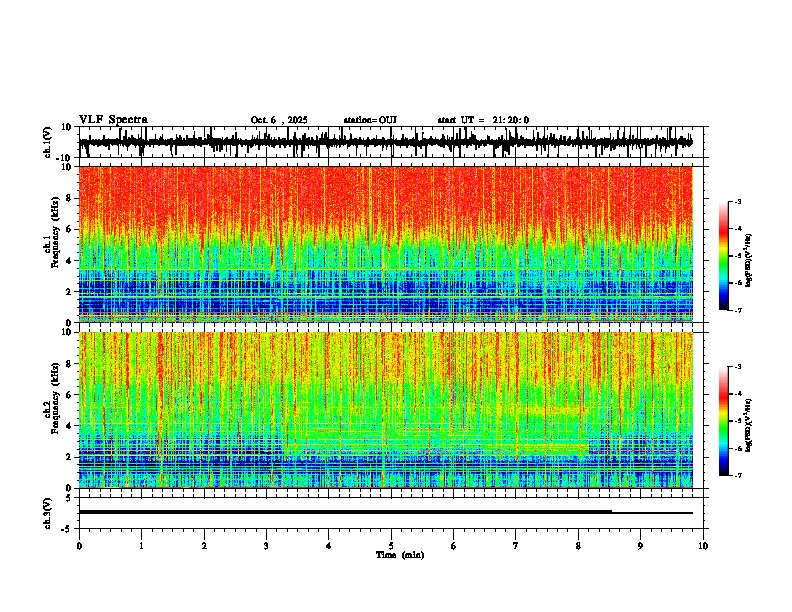792x612 pixels.
Task: Click time-axis tick label "10" at bottom right
Action: pos(703,546)
